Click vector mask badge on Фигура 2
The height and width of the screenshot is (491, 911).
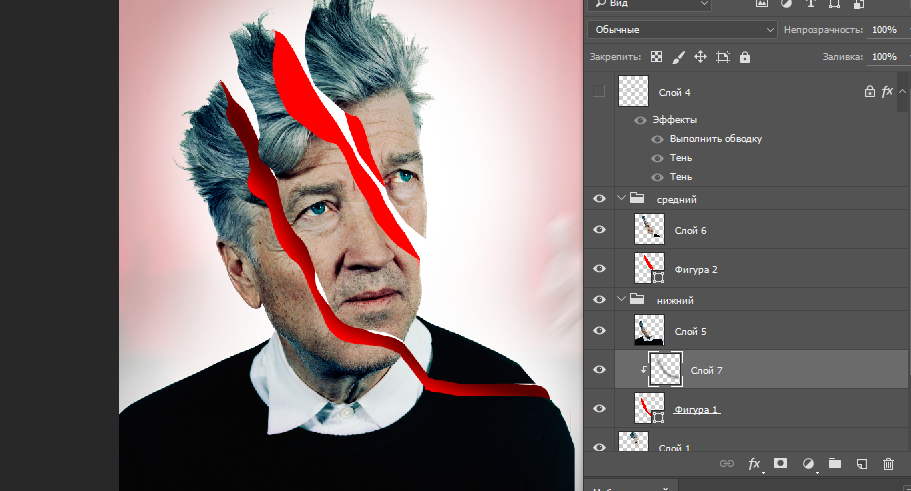tap(658, 277)
